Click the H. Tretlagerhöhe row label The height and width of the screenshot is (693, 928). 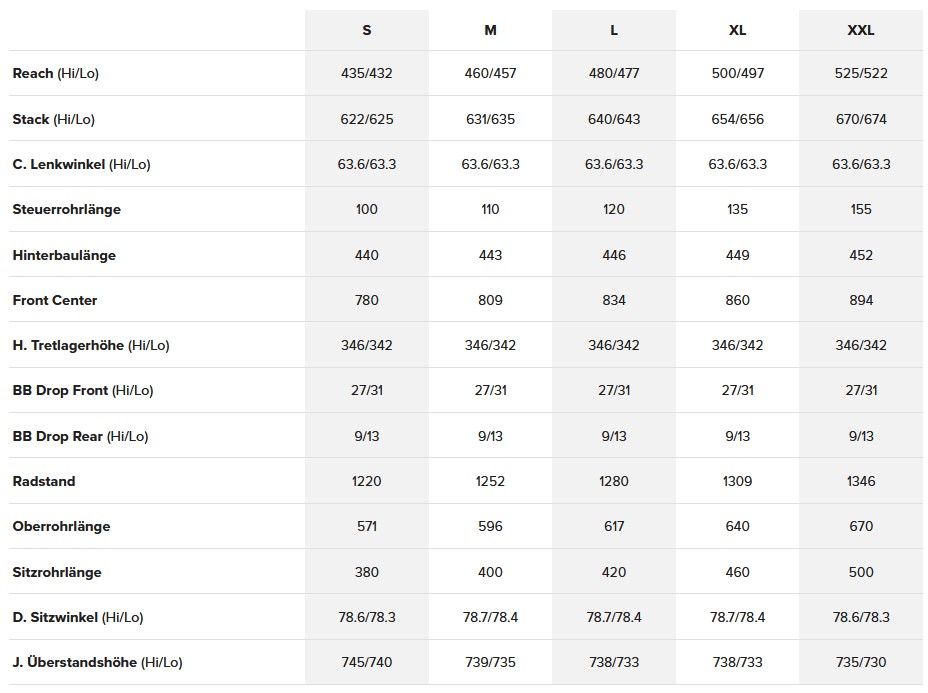[x=91, y=345]
